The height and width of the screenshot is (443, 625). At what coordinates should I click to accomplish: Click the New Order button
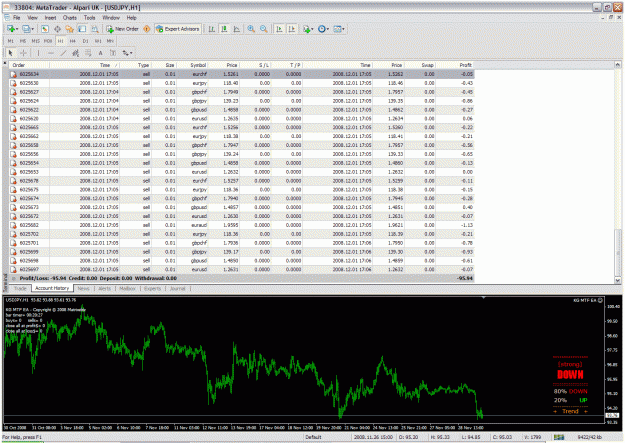tap(122, 29)
